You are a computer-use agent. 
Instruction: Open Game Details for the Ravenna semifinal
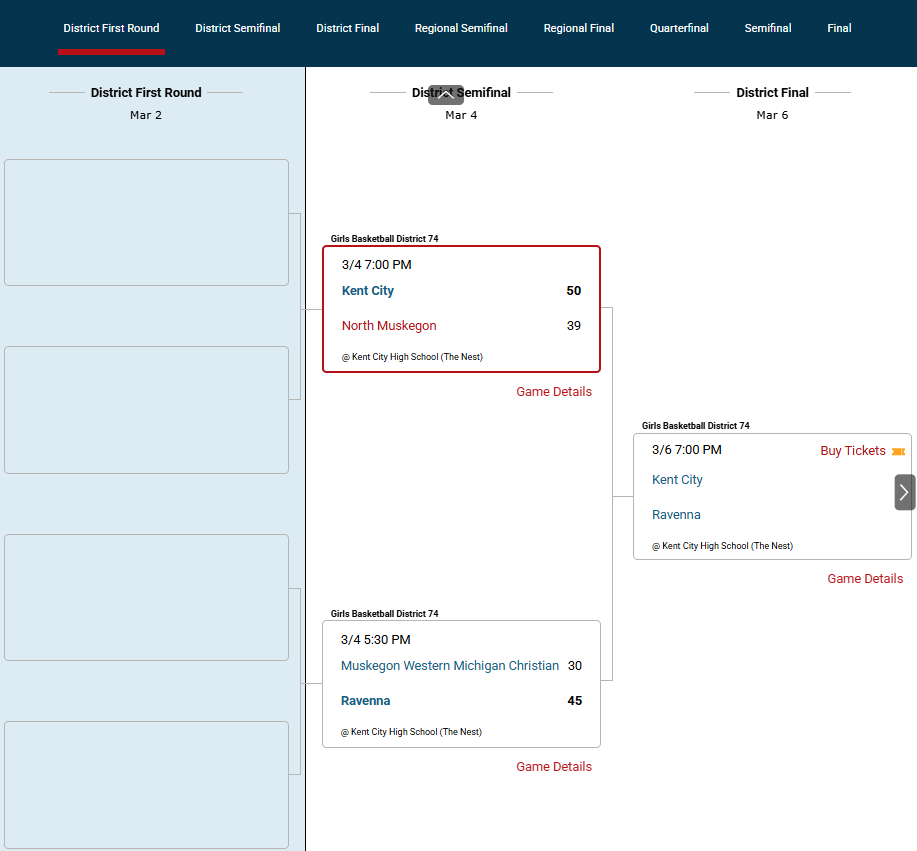pyautogui.click(x=554, y=767)
